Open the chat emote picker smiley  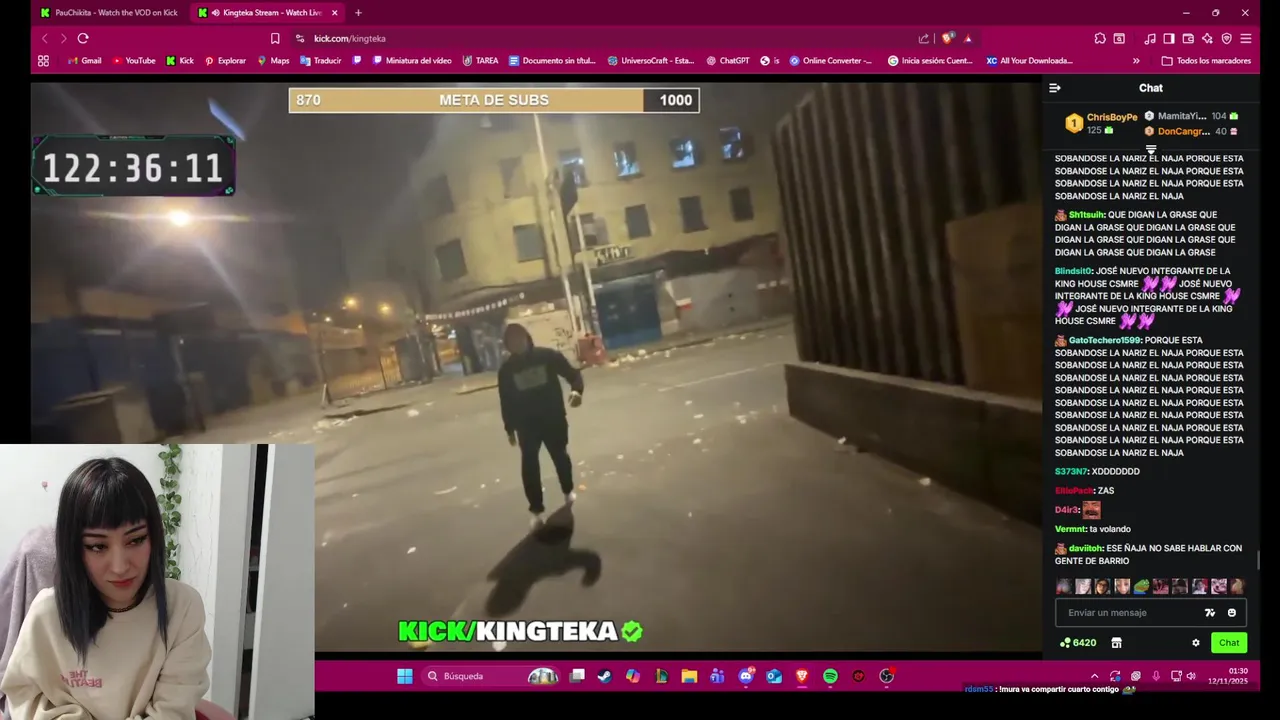(x=1232, y=613)
